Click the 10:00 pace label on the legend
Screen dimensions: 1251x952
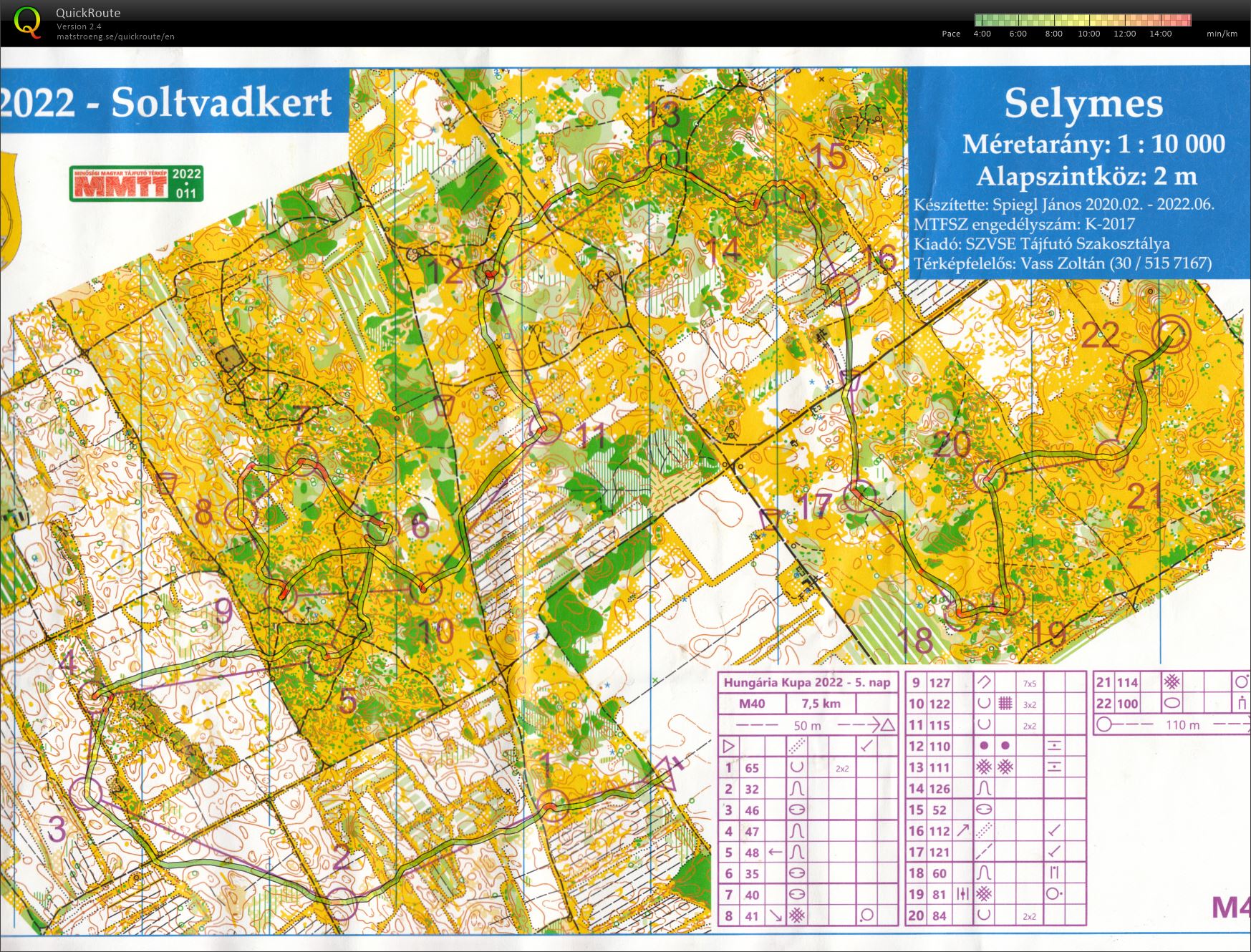(1088, 34)
